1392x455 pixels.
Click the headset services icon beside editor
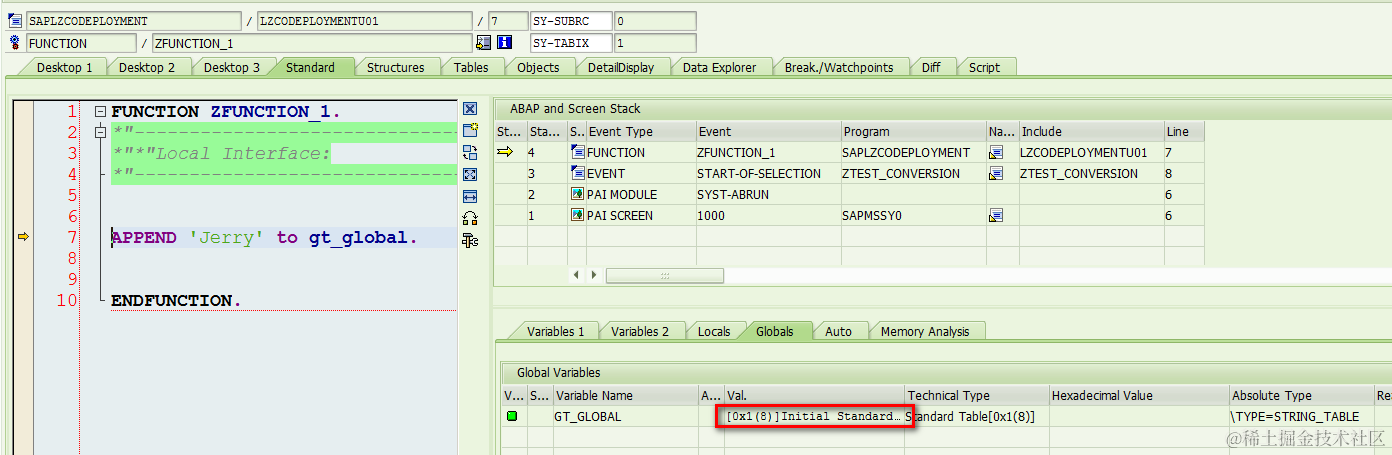pyautogui.click(x=470, y=218)
